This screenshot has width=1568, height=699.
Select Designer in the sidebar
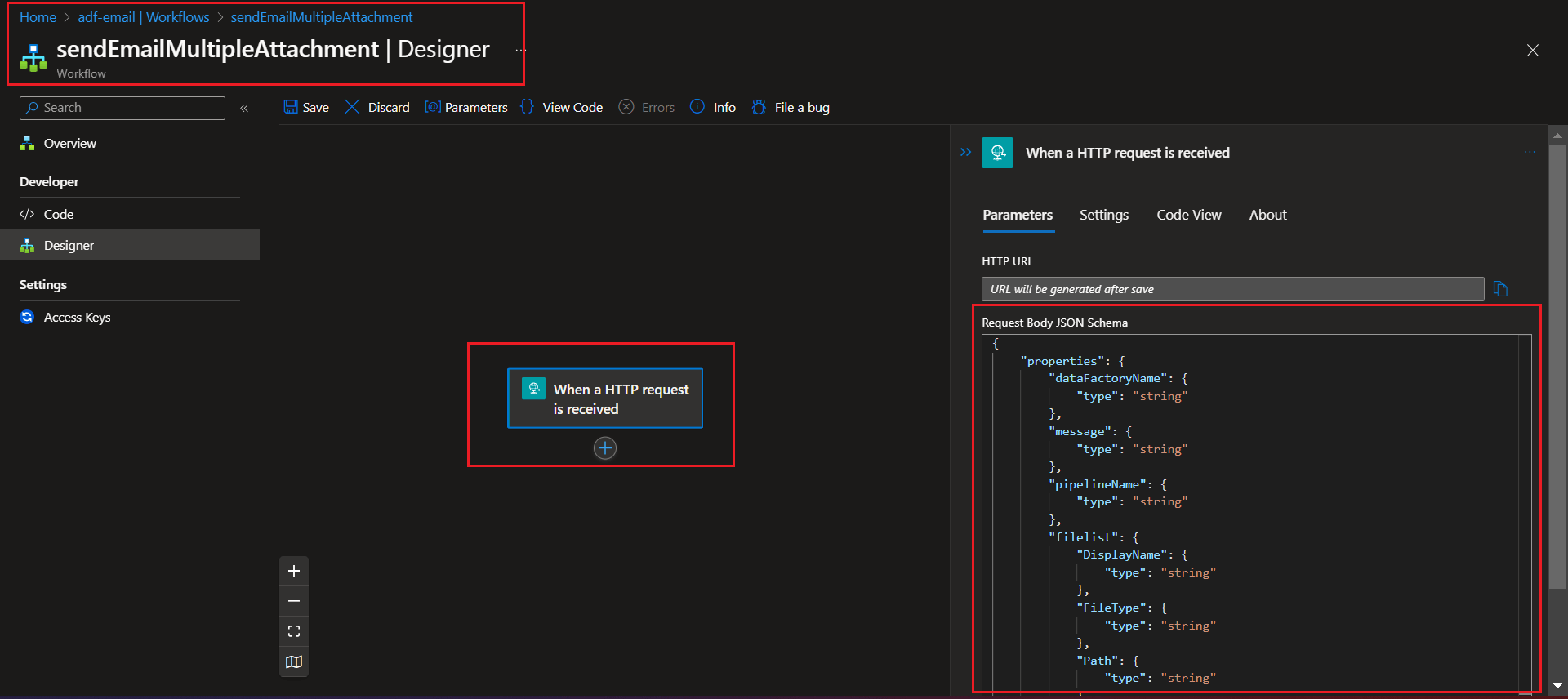point(130,245)
